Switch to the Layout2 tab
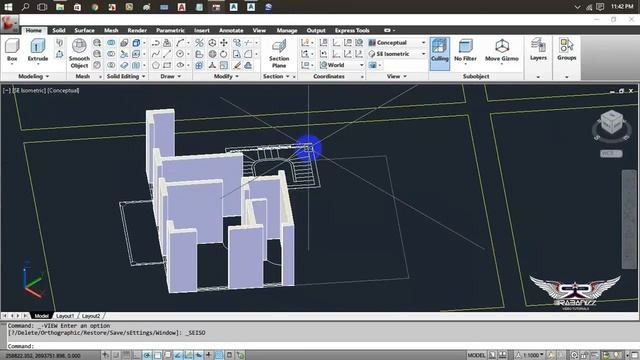 pyautogui.click(x=91, y=316)
